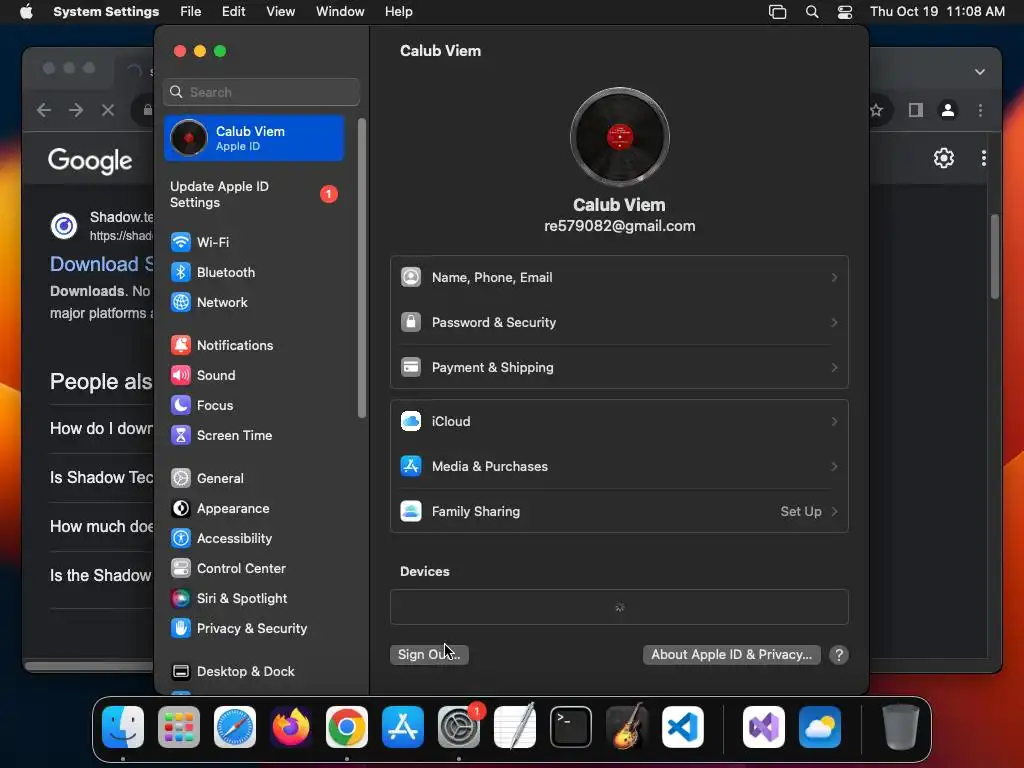Select Calub Viem Apple ID sidebar row
The width and height of the screenshot is (1024, 768).
[255, 138]
